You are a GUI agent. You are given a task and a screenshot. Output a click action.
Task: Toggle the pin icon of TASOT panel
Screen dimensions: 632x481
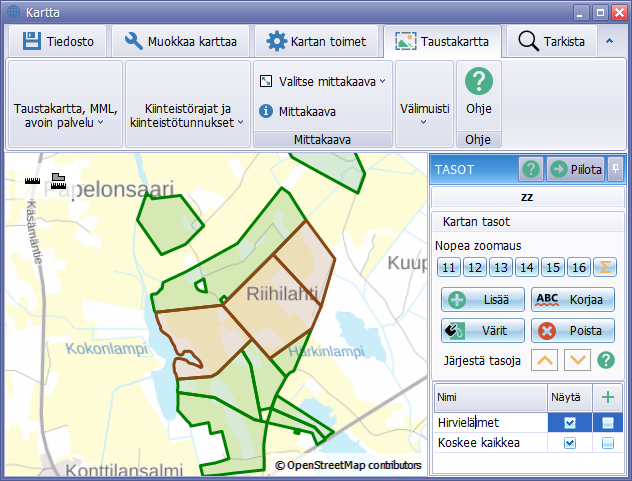click(x=615, y=169)
